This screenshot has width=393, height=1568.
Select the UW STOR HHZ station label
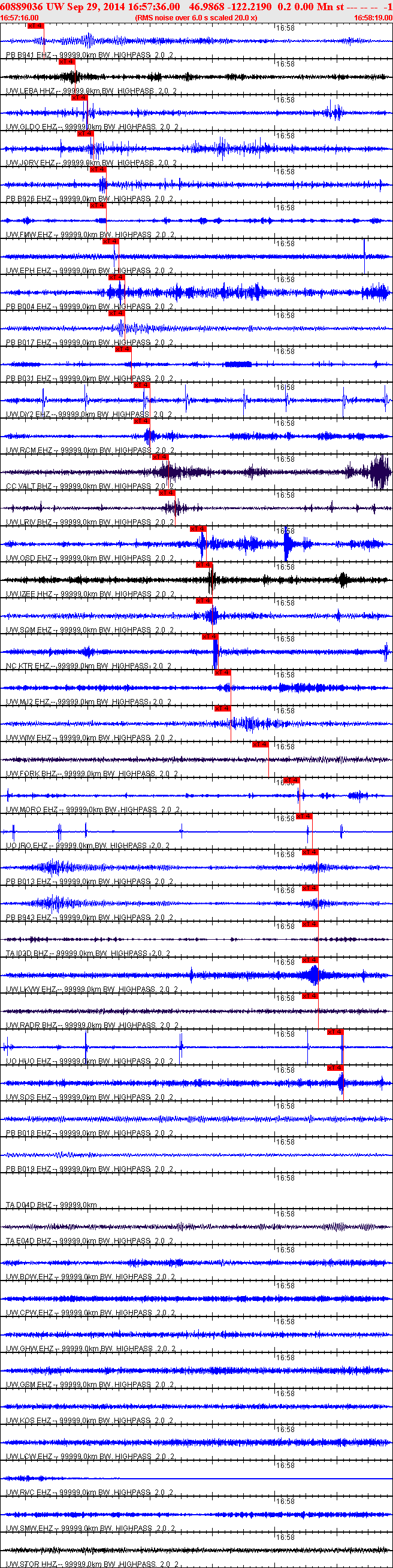click(92, 1563)
